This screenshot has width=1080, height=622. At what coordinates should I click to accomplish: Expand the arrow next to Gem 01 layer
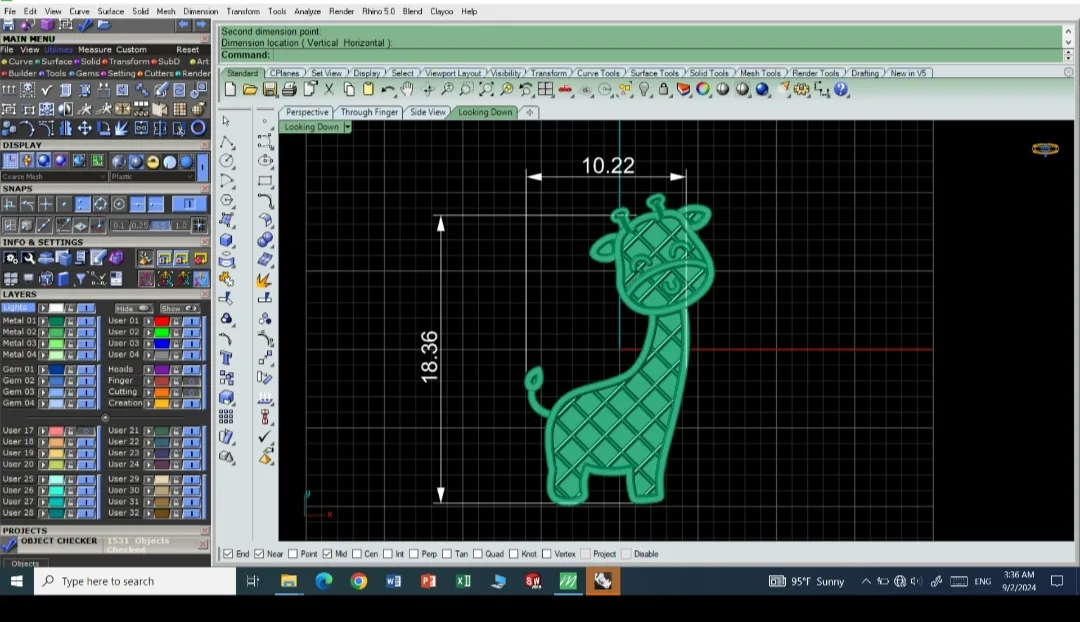[x=43, y=370]
